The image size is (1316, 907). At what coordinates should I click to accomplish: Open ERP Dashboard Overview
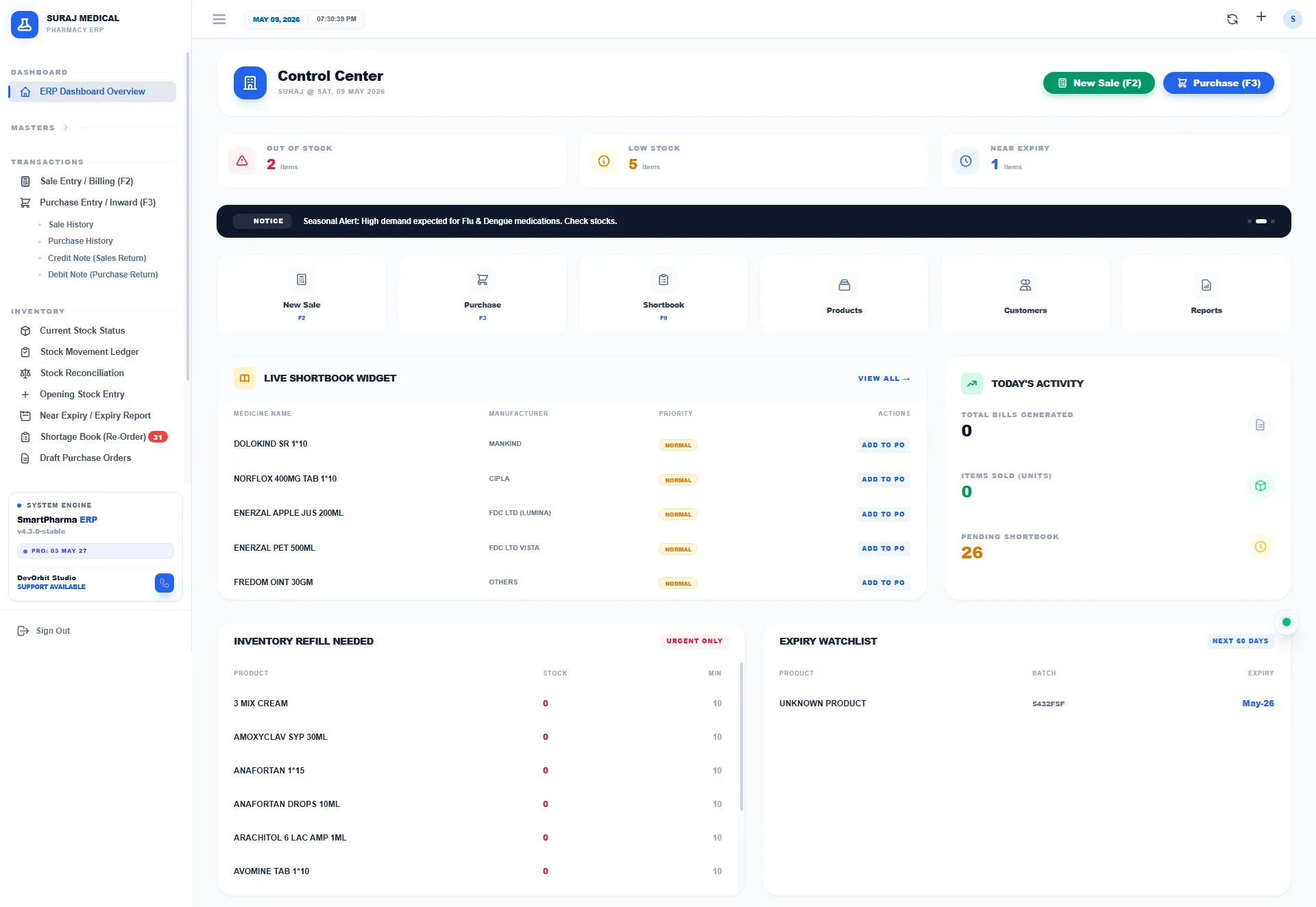[x=92, y=92]
